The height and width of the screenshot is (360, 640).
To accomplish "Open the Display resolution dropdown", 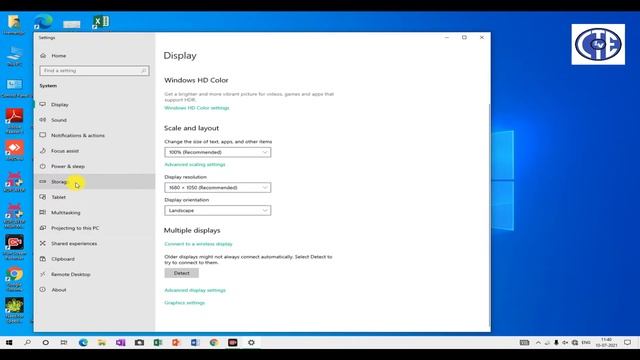I will (218, 187).
